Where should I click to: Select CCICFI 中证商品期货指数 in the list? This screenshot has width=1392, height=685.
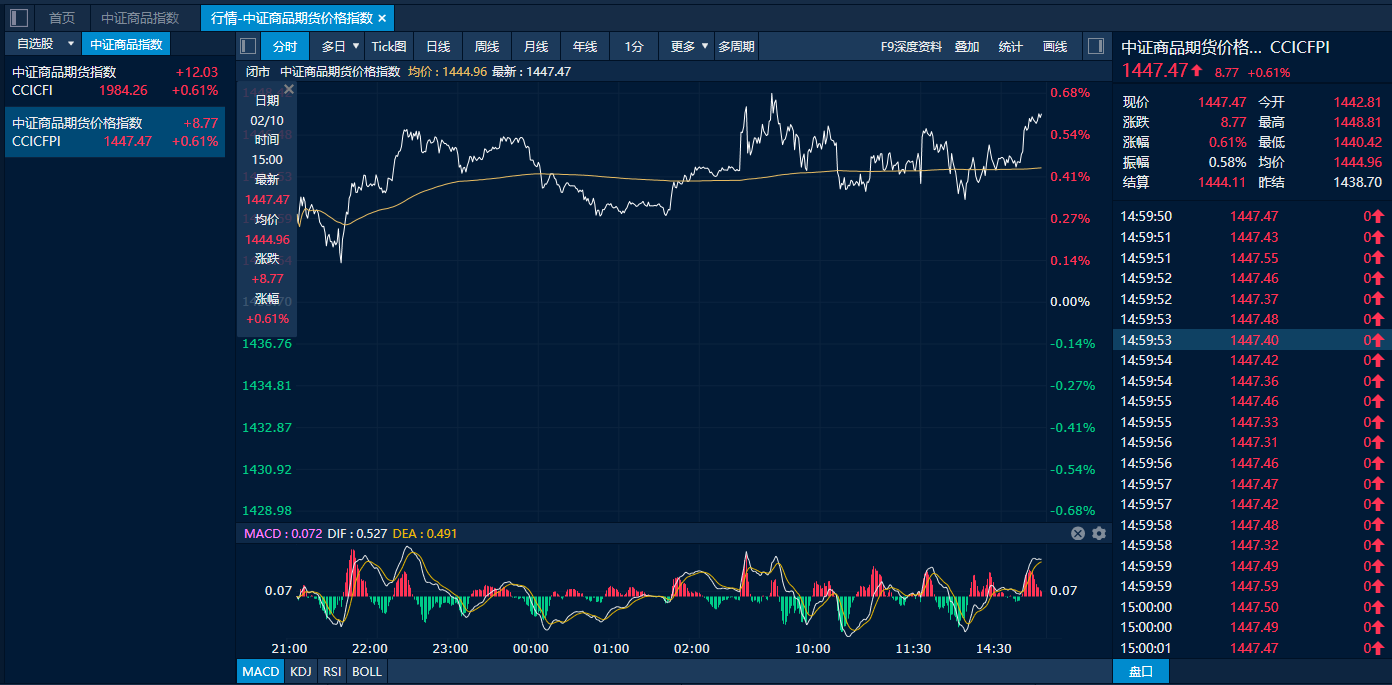[115, 81]
